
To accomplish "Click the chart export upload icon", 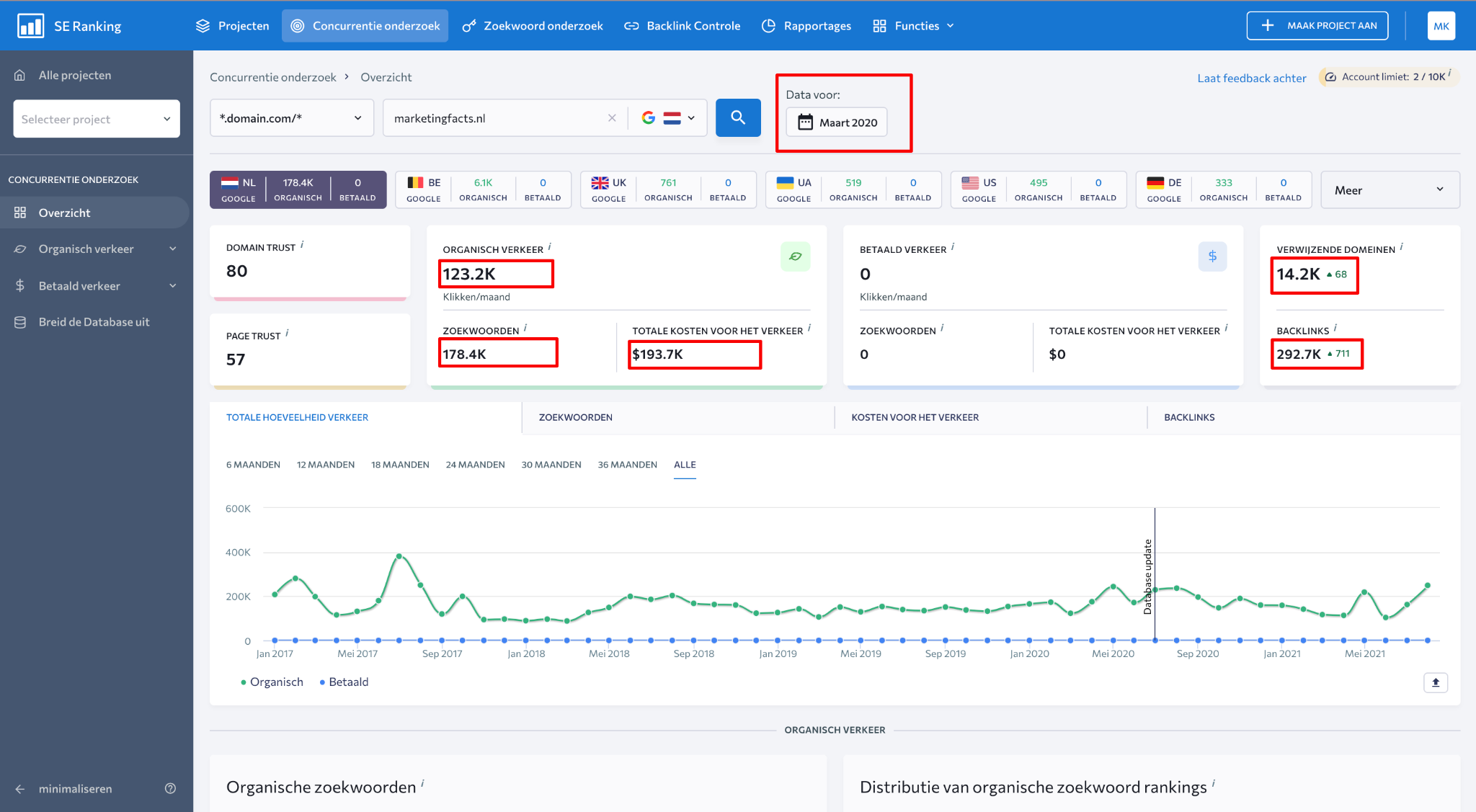I will click(1435, 682).
